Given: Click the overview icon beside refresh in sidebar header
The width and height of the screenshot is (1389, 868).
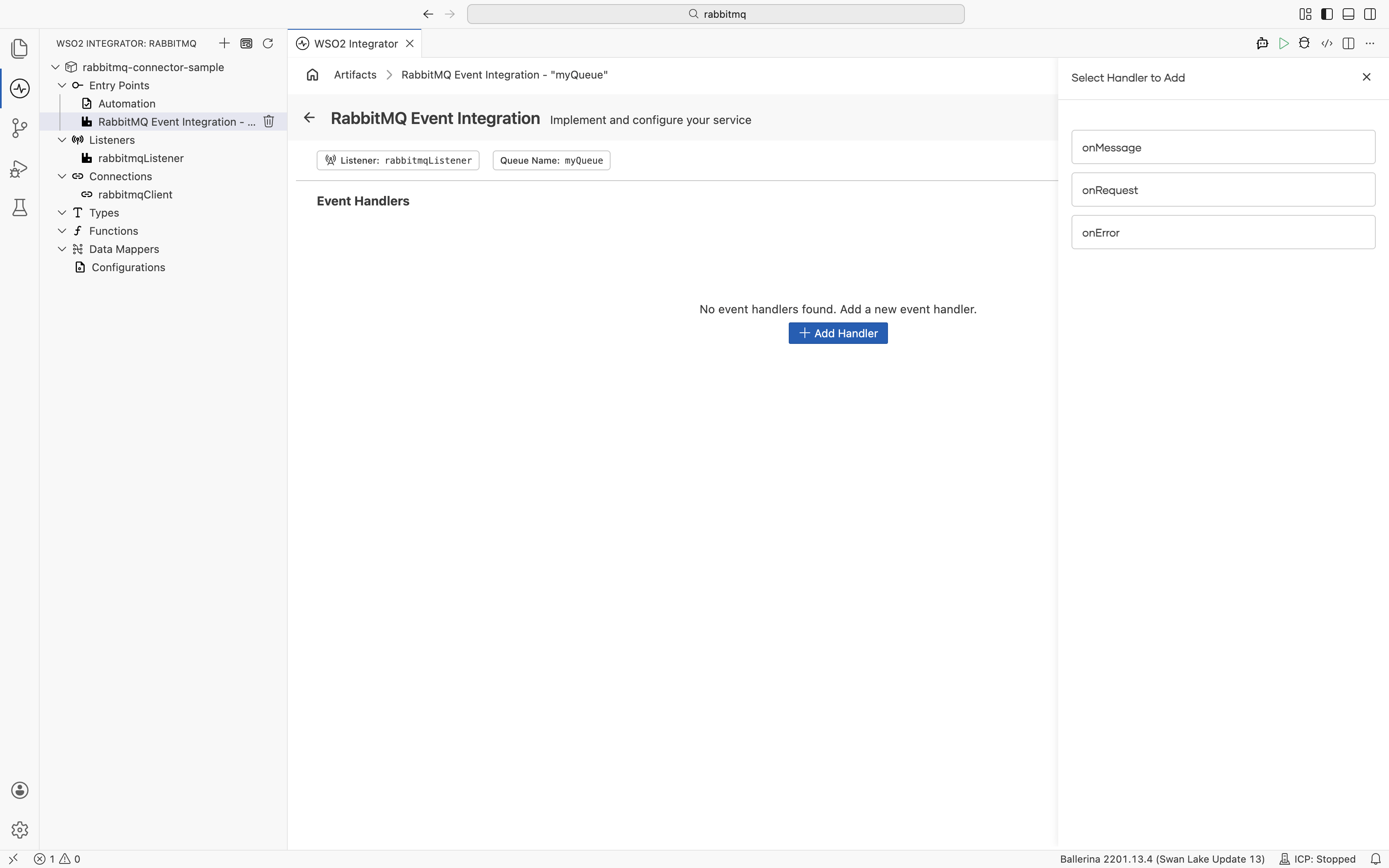Looking at the screenshot, I should pyautogui.click(x=246, y=43).
